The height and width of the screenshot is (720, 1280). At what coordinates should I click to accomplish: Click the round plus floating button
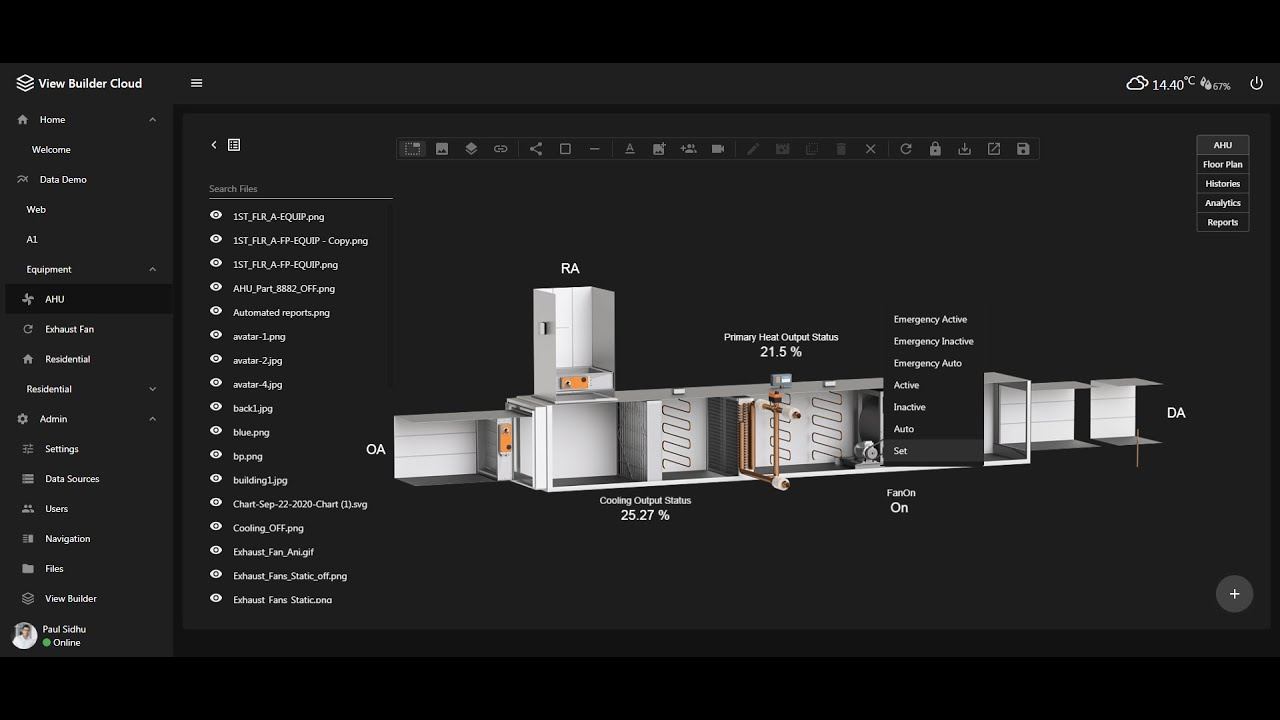pos(1234,594)
